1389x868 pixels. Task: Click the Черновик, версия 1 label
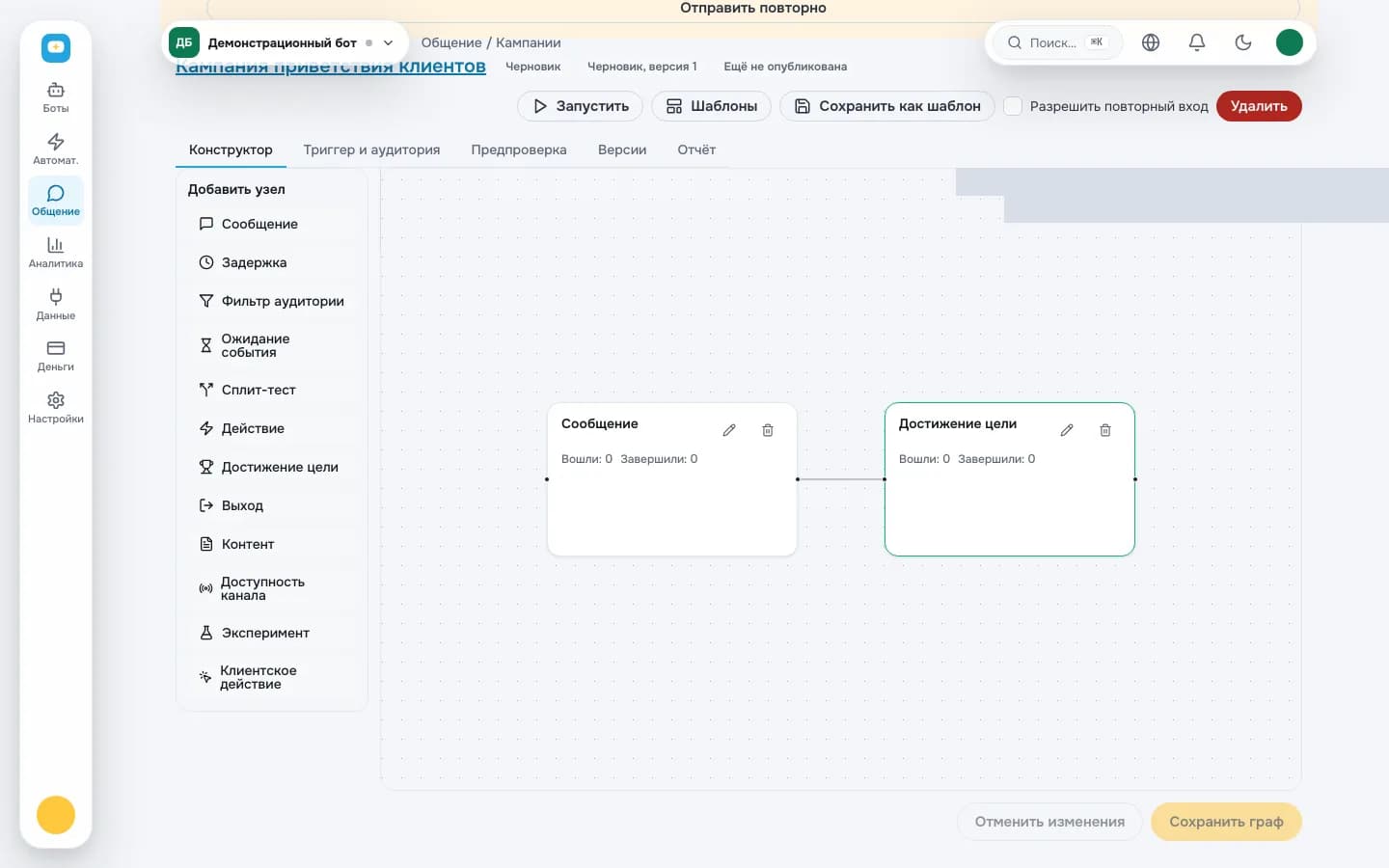point(642,67)
